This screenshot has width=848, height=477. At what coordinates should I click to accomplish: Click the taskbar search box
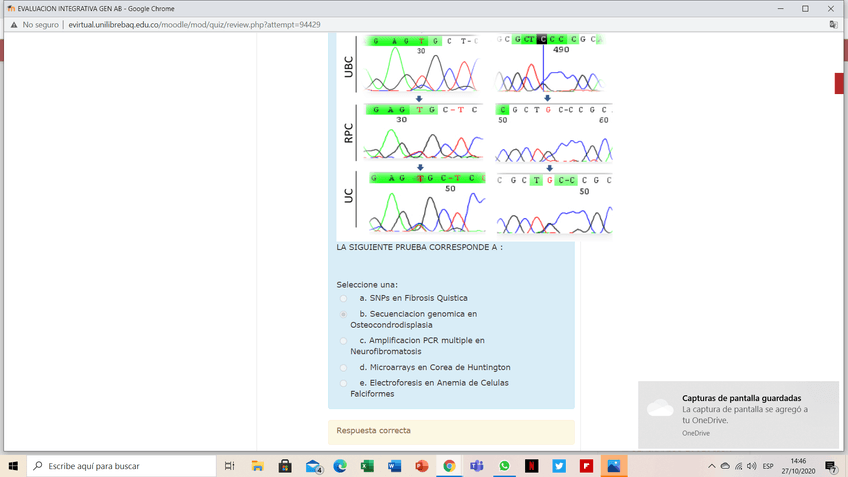121,466
